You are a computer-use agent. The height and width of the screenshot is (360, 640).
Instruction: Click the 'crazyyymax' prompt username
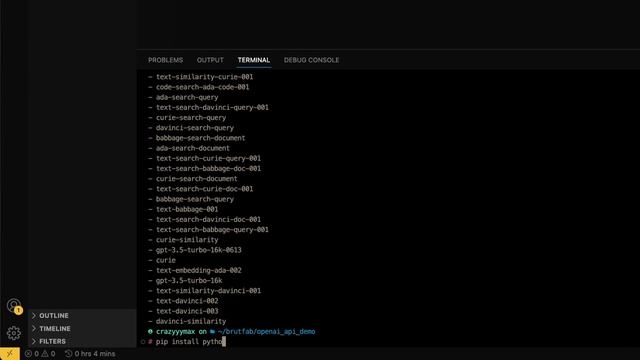point(176,331)
